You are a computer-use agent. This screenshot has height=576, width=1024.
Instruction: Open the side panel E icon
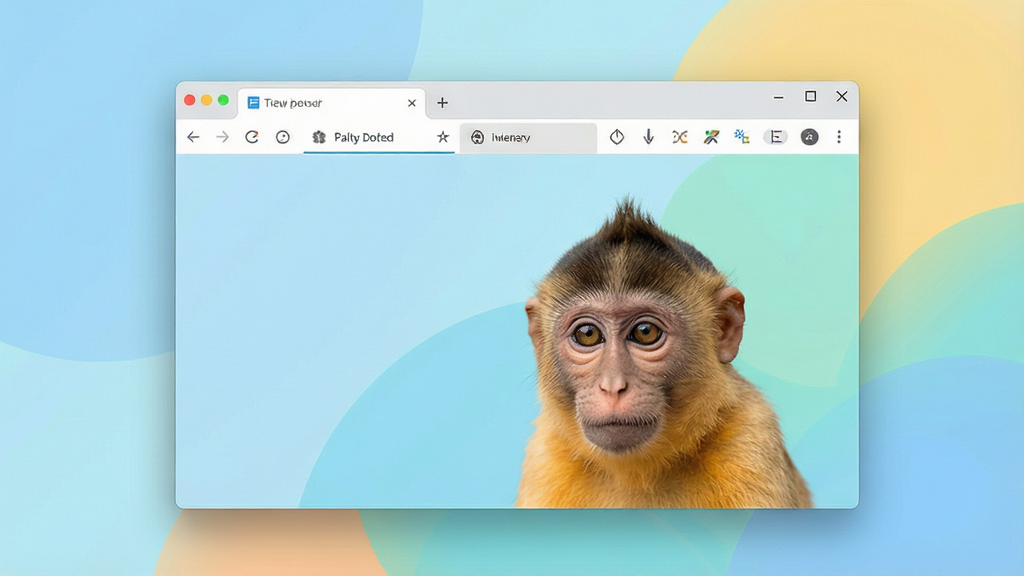pyautogui.click(x=776, y=137)
